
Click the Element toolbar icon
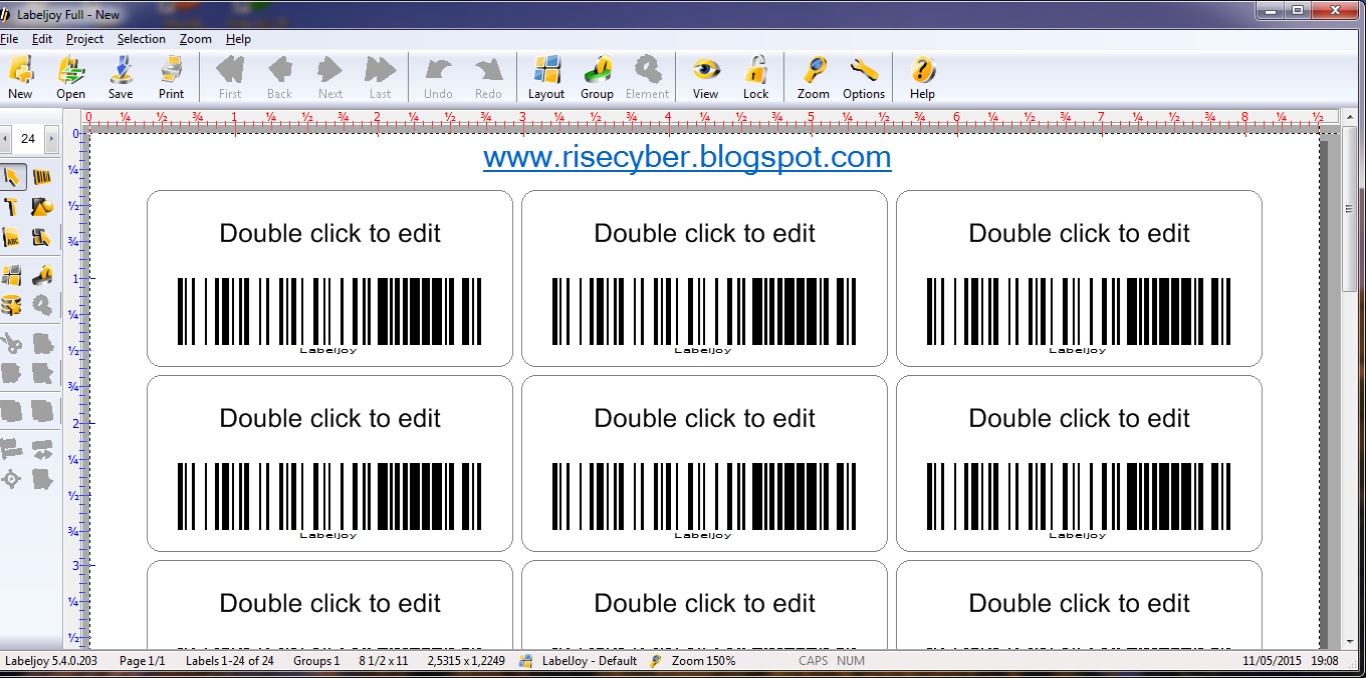tap(647, 78)
